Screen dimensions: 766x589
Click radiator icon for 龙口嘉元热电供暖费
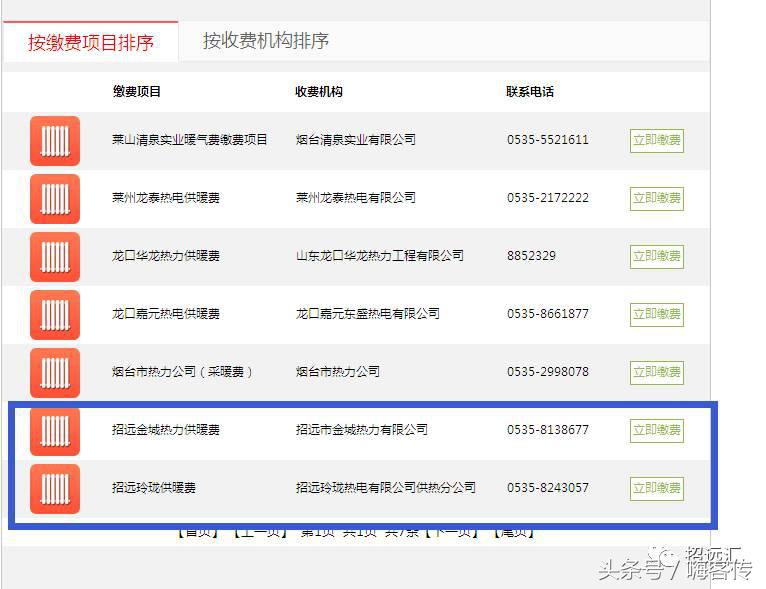point(55,315)
